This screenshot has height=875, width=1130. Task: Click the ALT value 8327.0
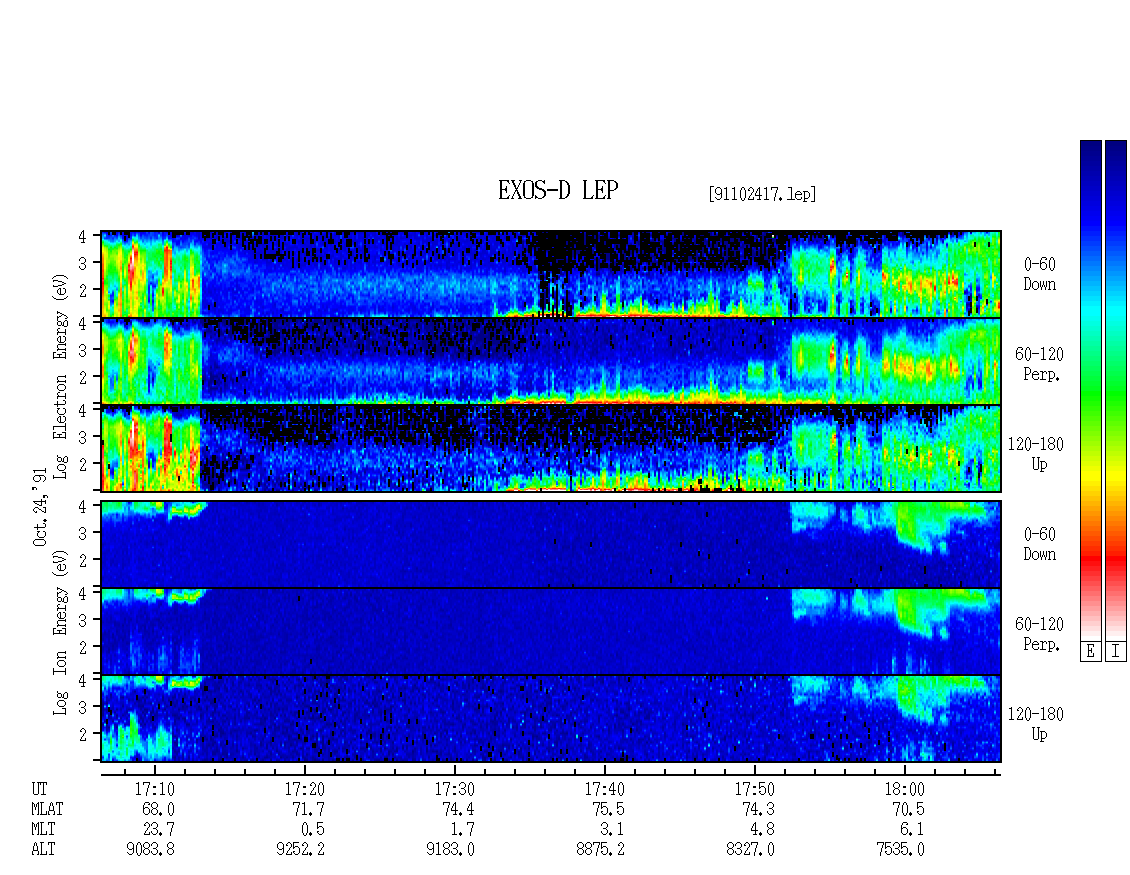pyautogui.click(x=750, y=850)
